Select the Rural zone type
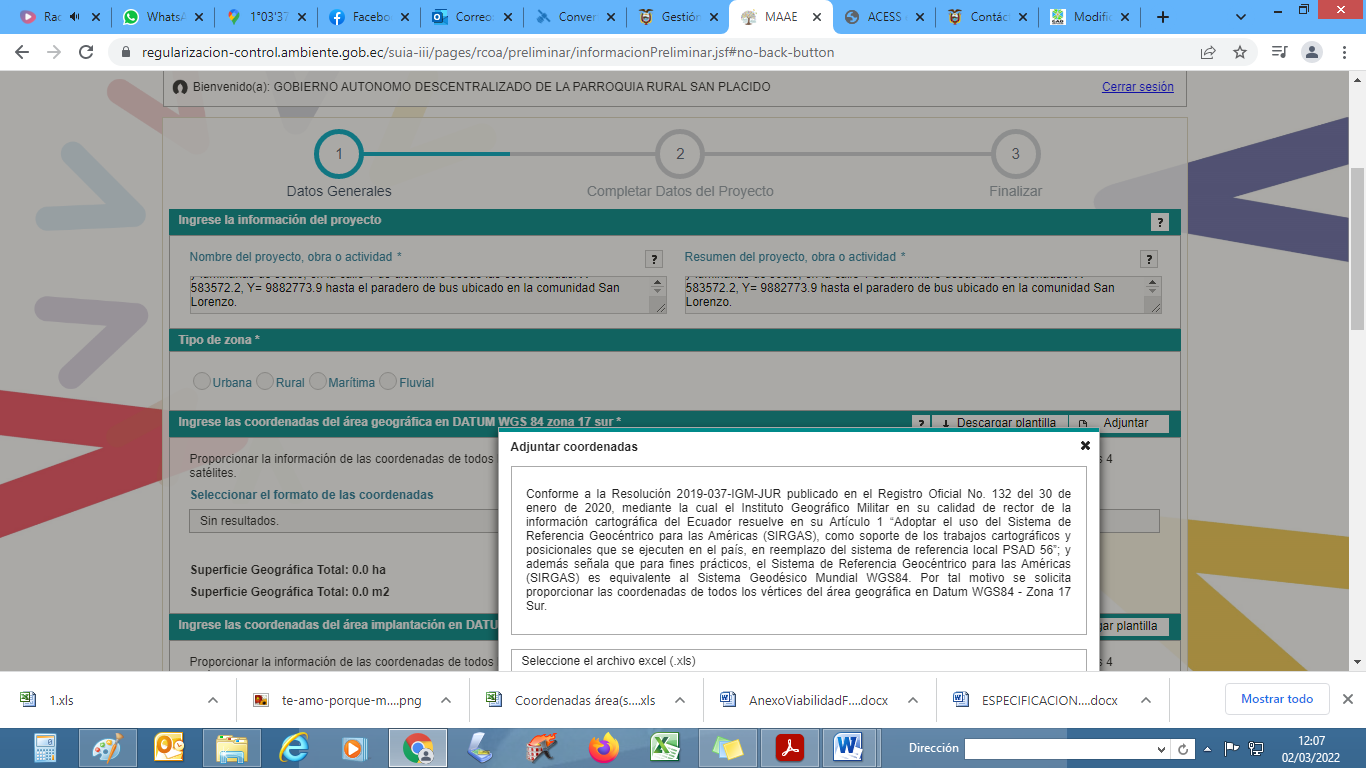 [265, 381]
